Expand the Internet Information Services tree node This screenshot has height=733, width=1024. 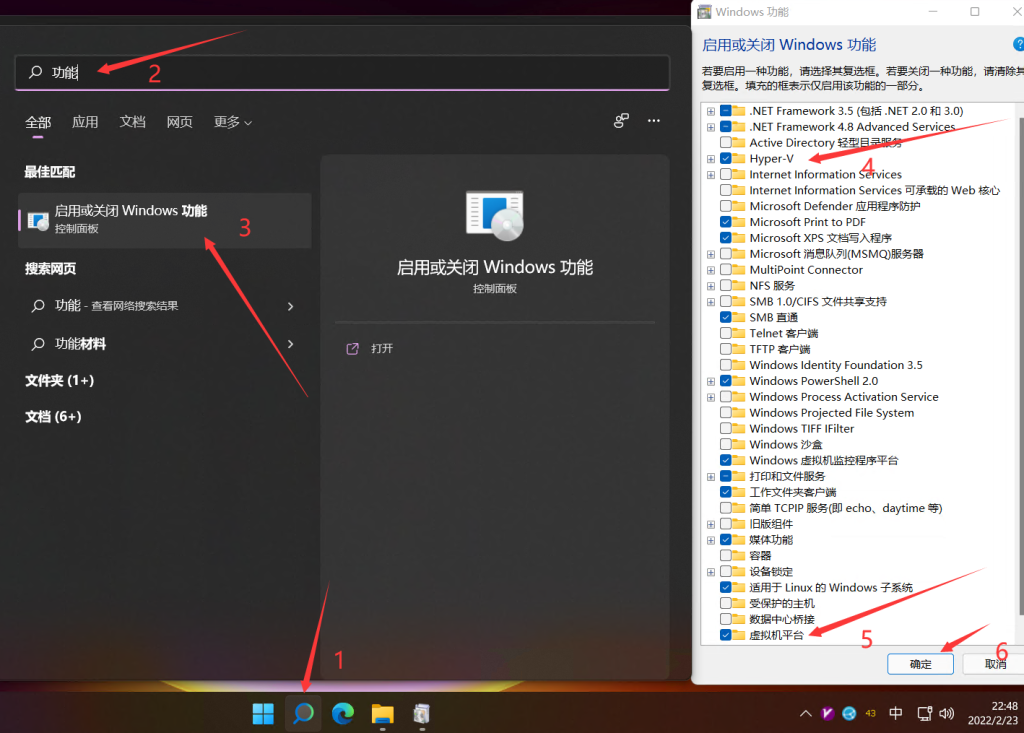(711, 174)
